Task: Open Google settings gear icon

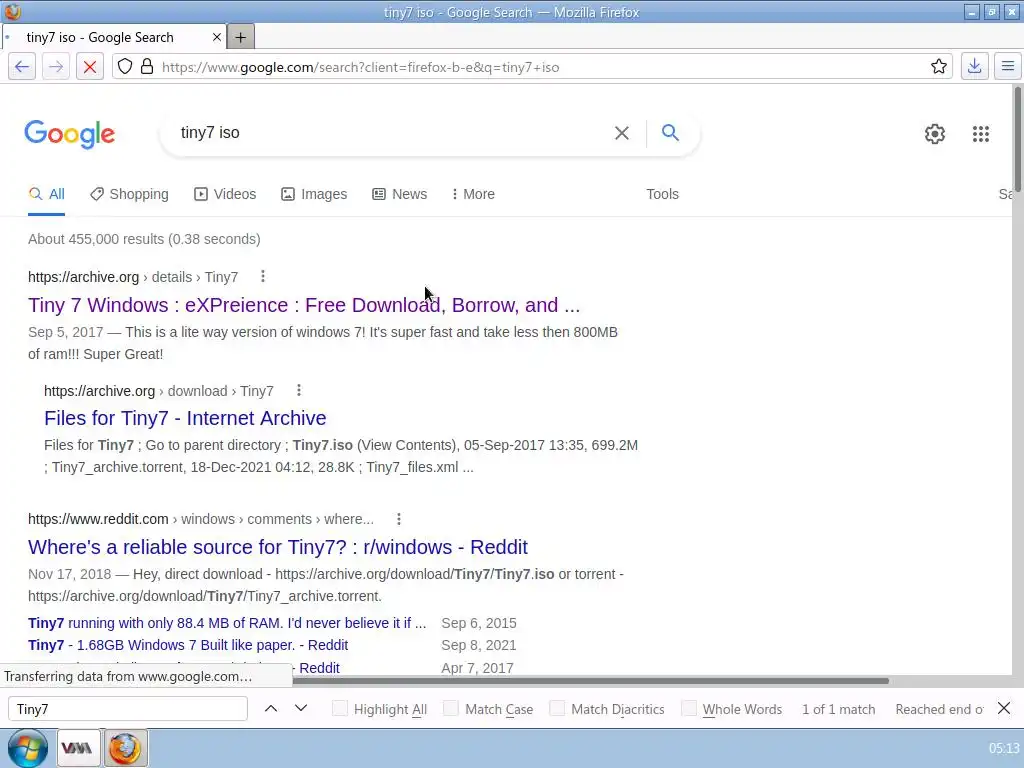Action: [x=935, y=134]
